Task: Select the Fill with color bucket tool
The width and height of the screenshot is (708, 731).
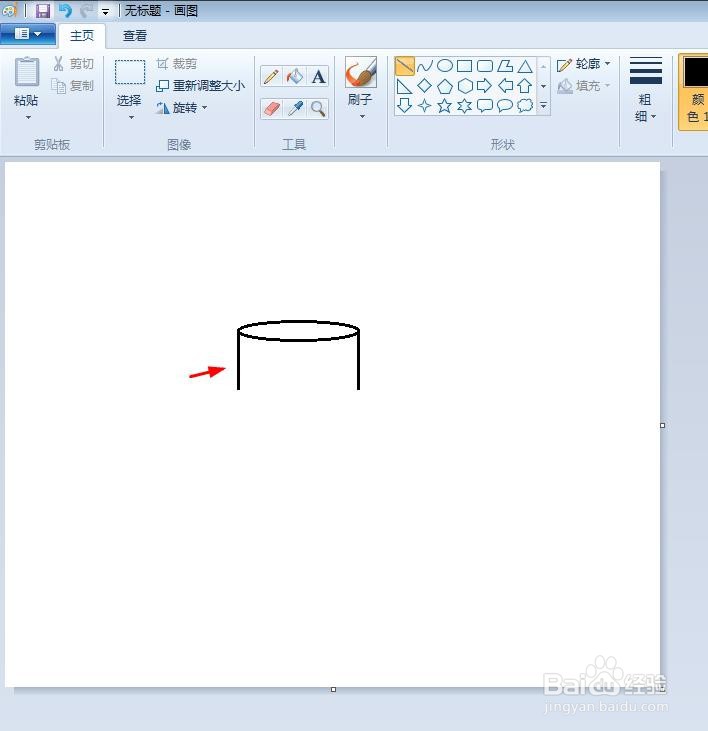Action: coord(295,76)
